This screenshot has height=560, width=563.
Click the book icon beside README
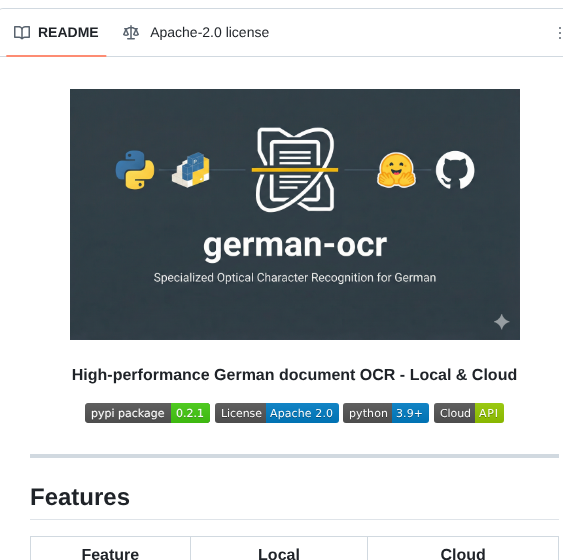pos(22,32)
